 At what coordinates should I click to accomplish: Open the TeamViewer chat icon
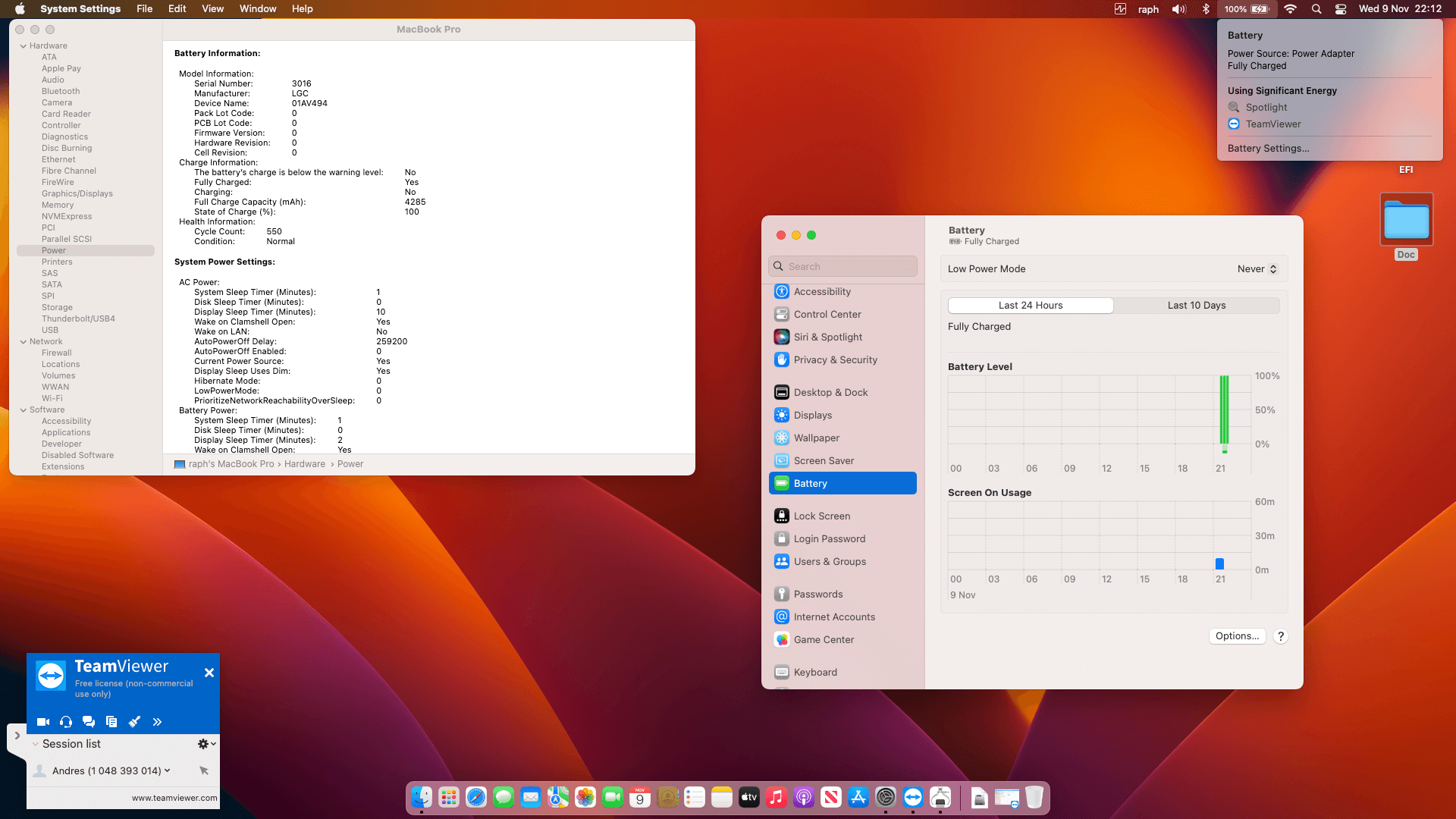pyautogui.click(x=89, y=722)
